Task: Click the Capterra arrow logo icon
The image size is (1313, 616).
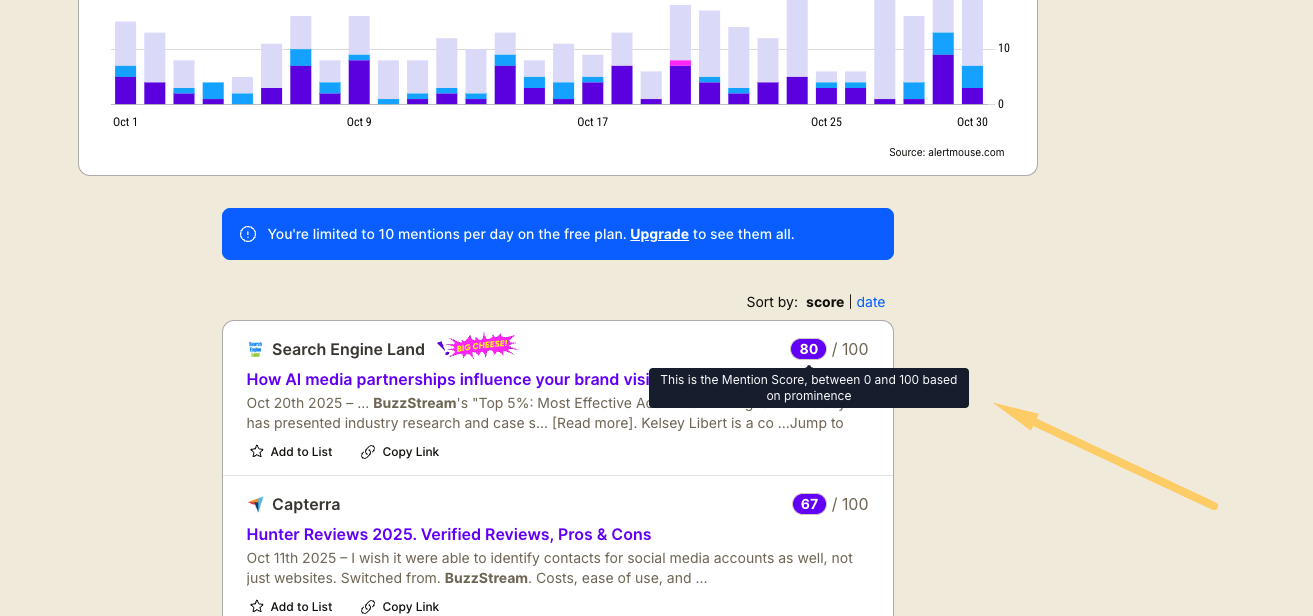Action: (255, 504)
